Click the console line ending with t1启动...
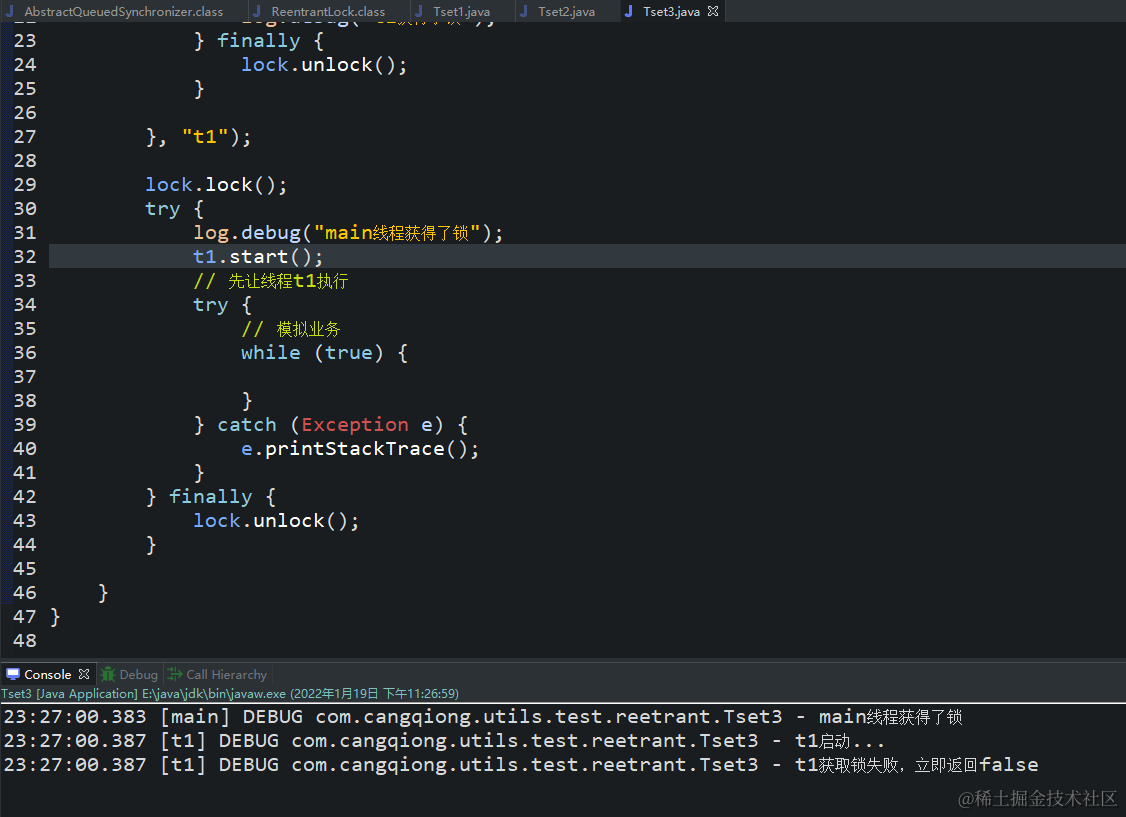The height and width of the screenshot is (817, 1126). coord(444,741)
